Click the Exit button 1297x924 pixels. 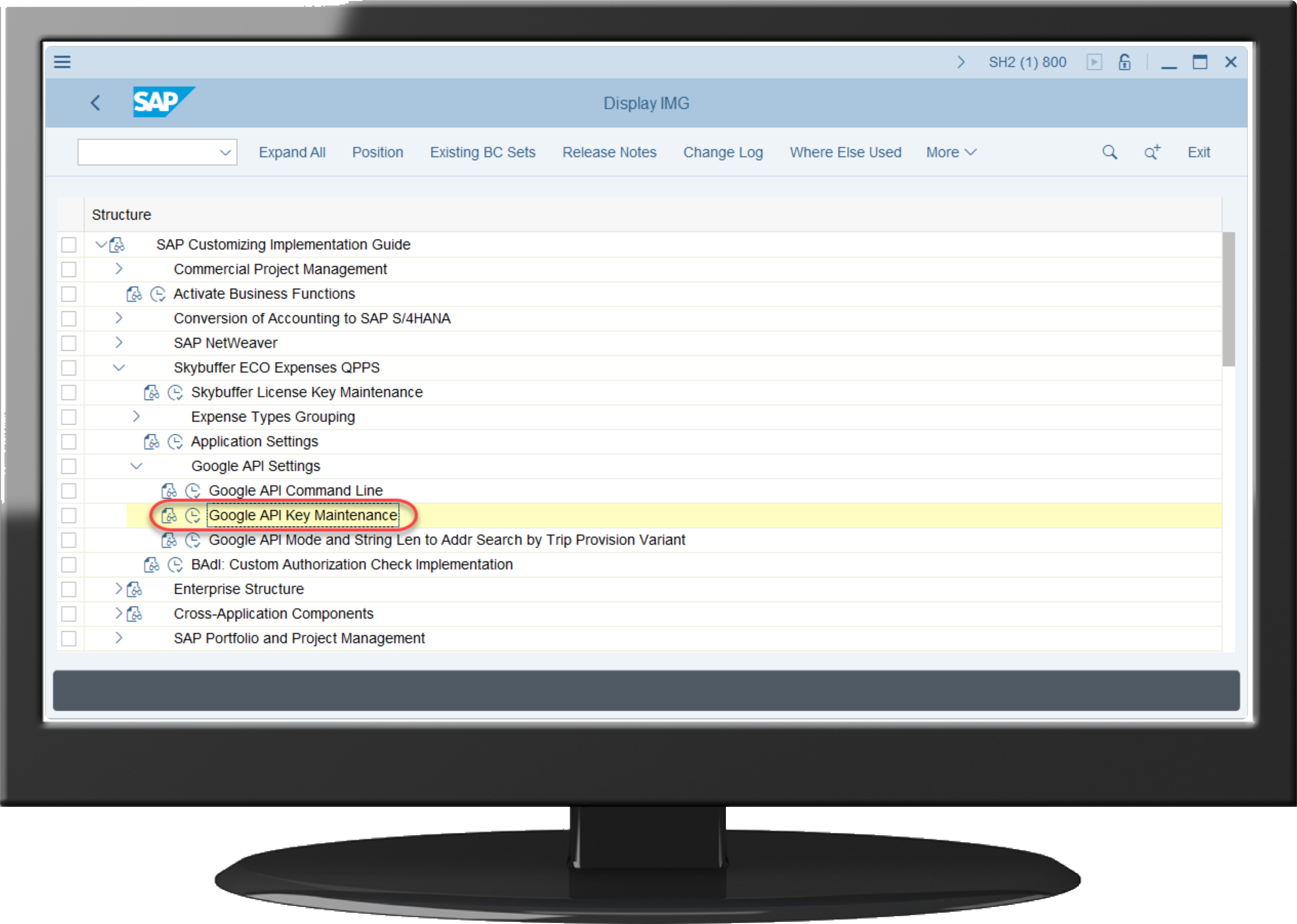1199,153
